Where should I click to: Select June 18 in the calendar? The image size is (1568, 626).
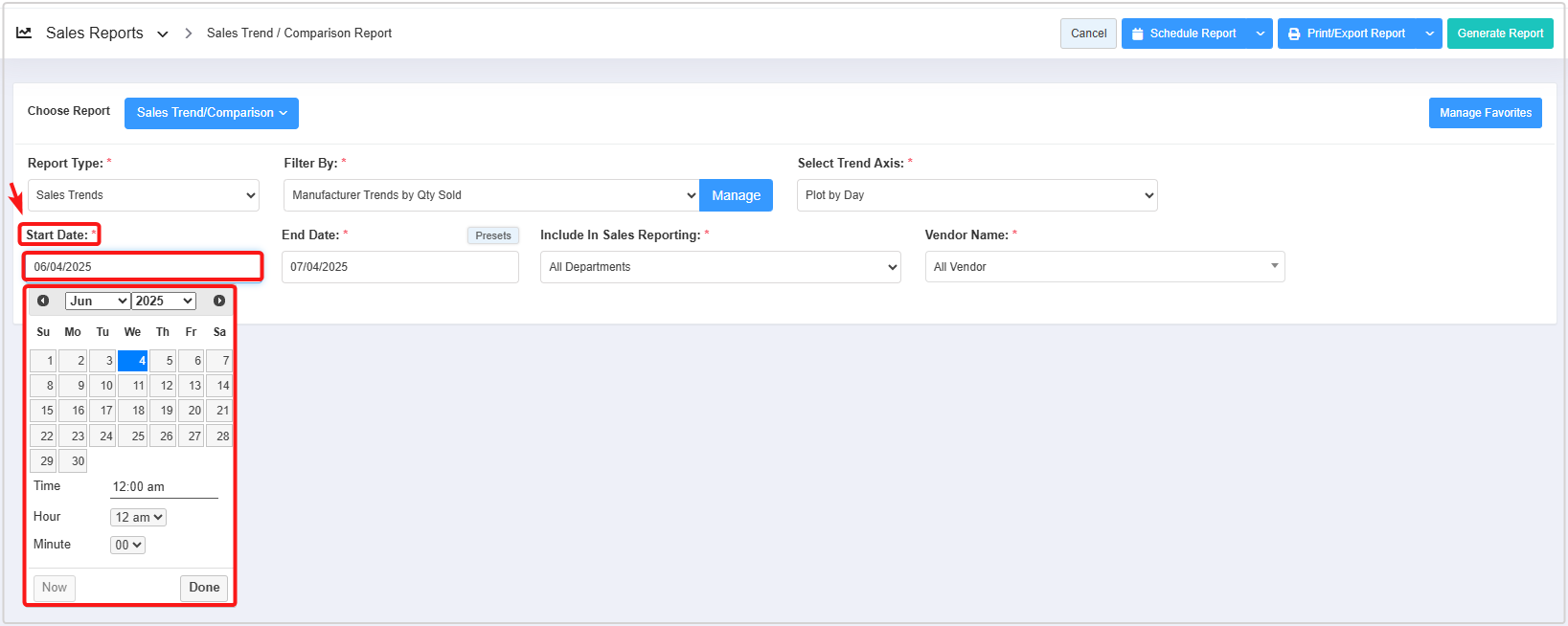click(133, 411)
